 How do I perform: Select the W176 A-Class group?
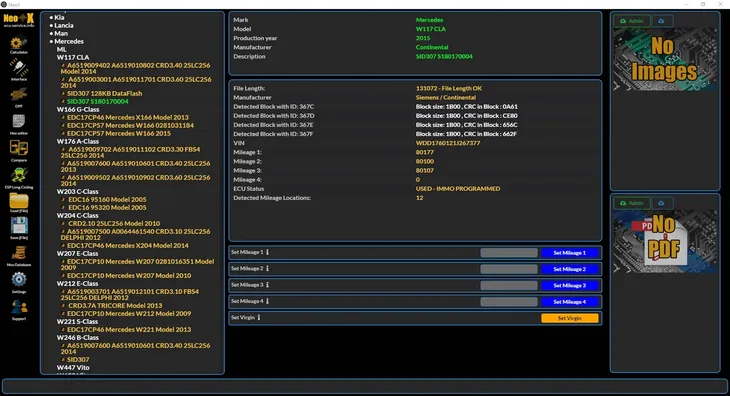click(78, 141)
